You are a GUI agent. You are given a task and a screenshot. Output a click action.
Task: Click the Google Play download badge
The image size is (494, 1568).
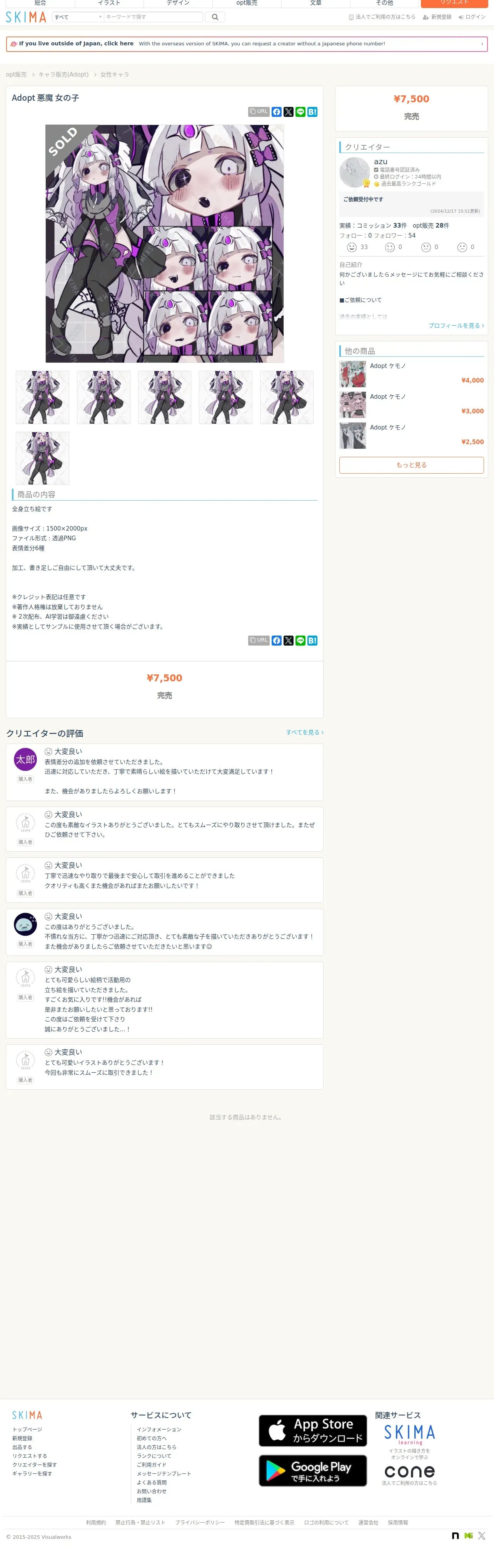(313, 1471)
